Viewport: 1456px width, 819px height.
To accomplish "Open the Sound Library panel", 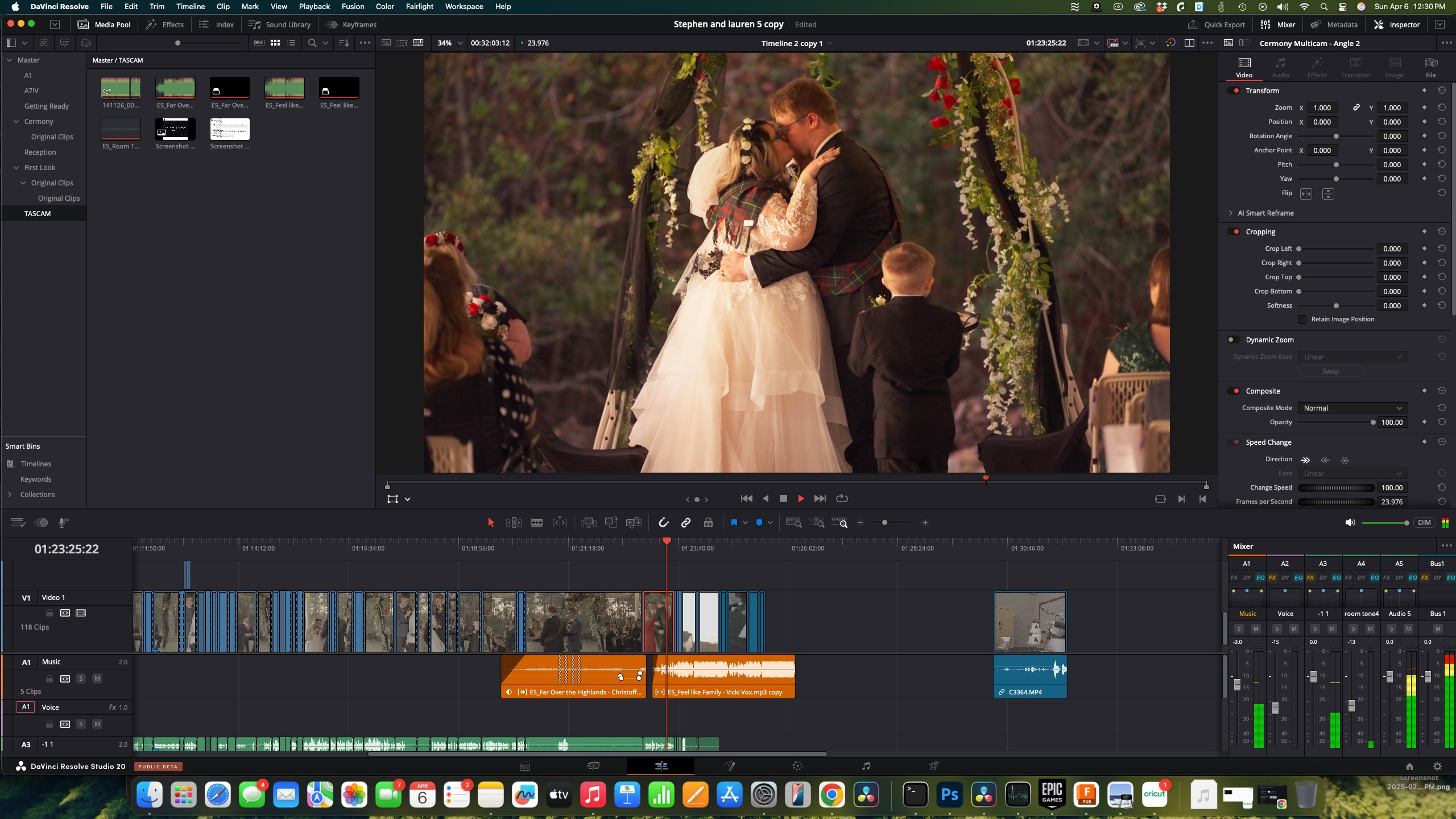I will [x=280, y=24].
